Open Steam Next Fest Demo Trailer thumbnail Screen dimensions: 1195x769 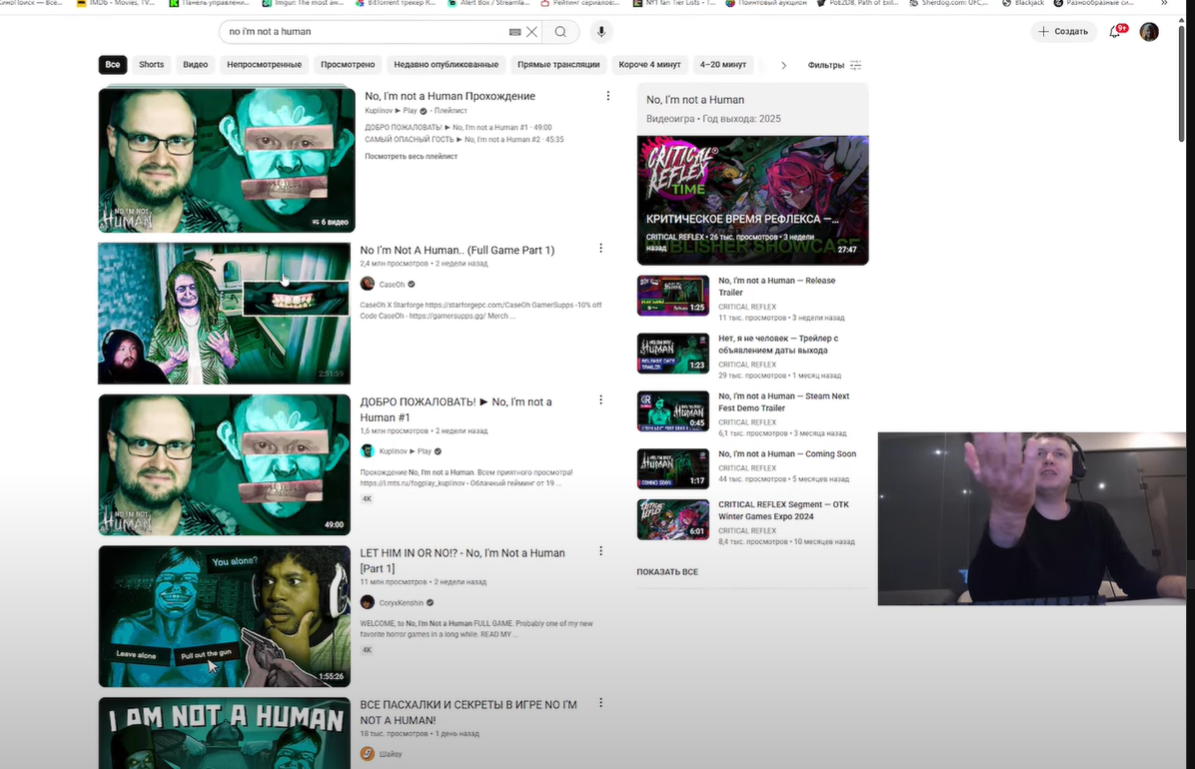click(x=673, y=411)
